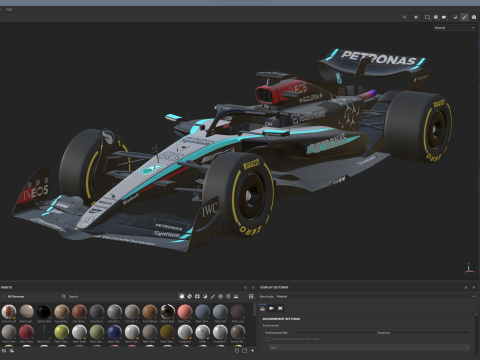The width and height of the screenshot is (480, 360).
Task: Filter assets by Materials sphere icon
Action: (x=182, y=296)
